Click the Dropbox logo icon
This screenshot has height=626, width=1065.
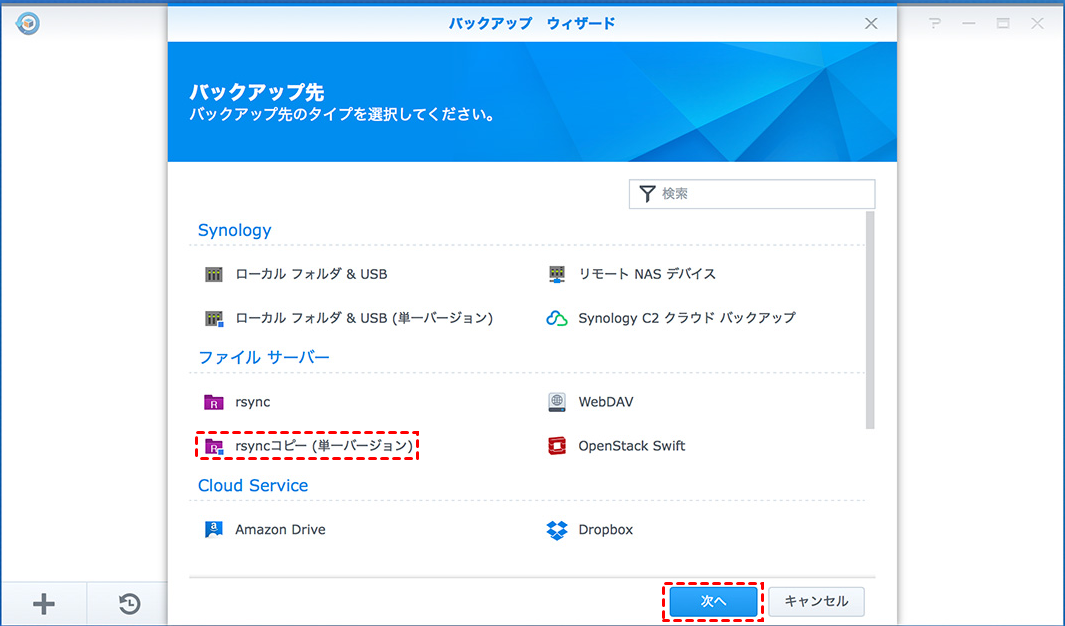557,530
